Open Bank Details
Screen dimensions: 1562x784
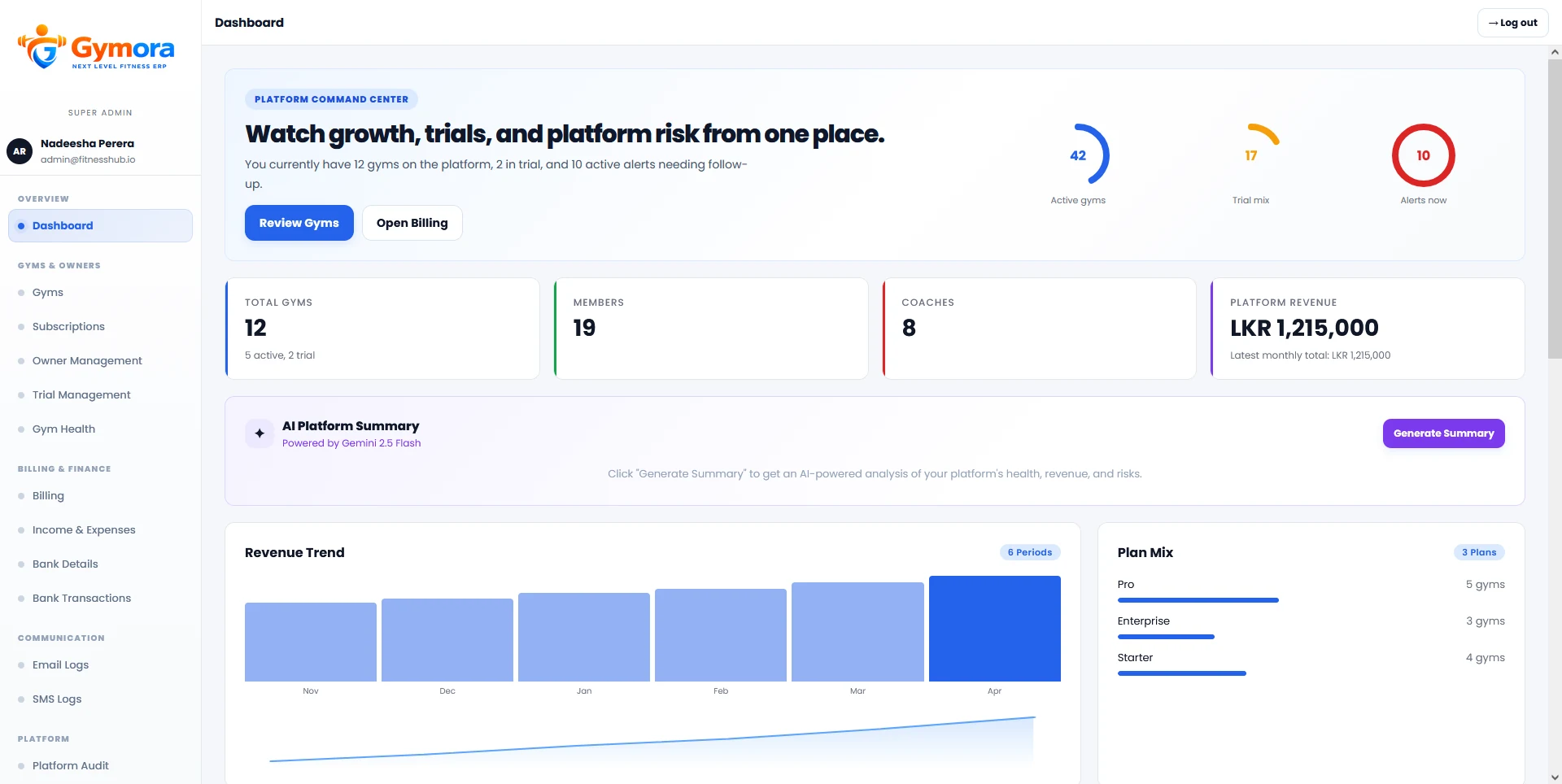tap(100, 564)
